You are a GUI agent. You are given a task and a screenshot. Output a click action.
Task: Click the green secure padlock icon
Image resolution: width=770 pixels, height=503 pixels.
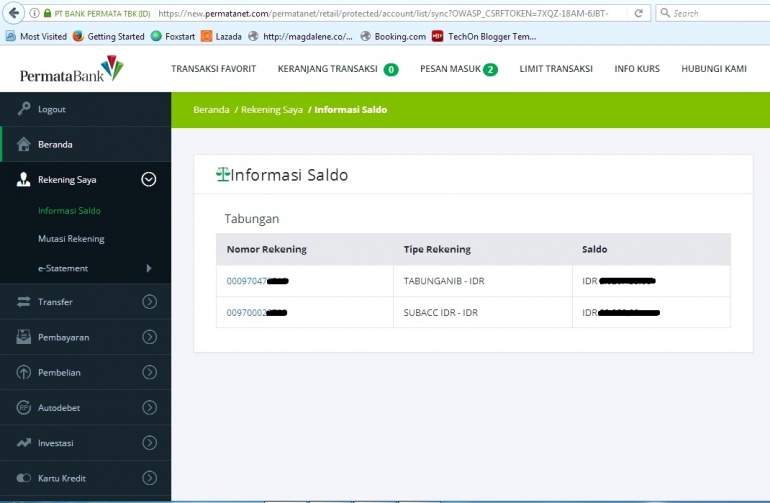point(47,13)
